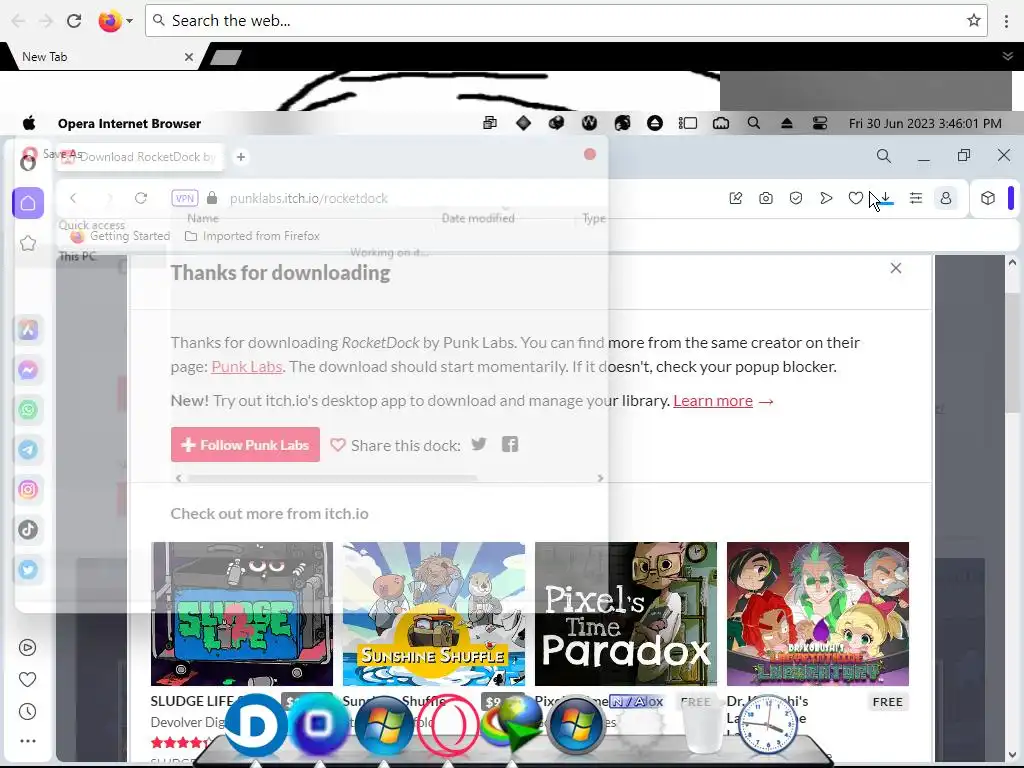The height and width of the screenshot is (768, 1024).
Task: Follow the Punk Labs link
Action: pyautogui.click(x=247, y=366)
